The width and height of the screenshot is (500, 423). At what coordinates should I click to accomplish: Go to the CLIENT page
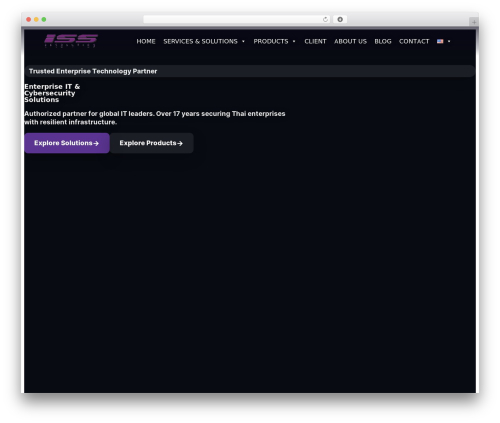[x=315, y=41]
